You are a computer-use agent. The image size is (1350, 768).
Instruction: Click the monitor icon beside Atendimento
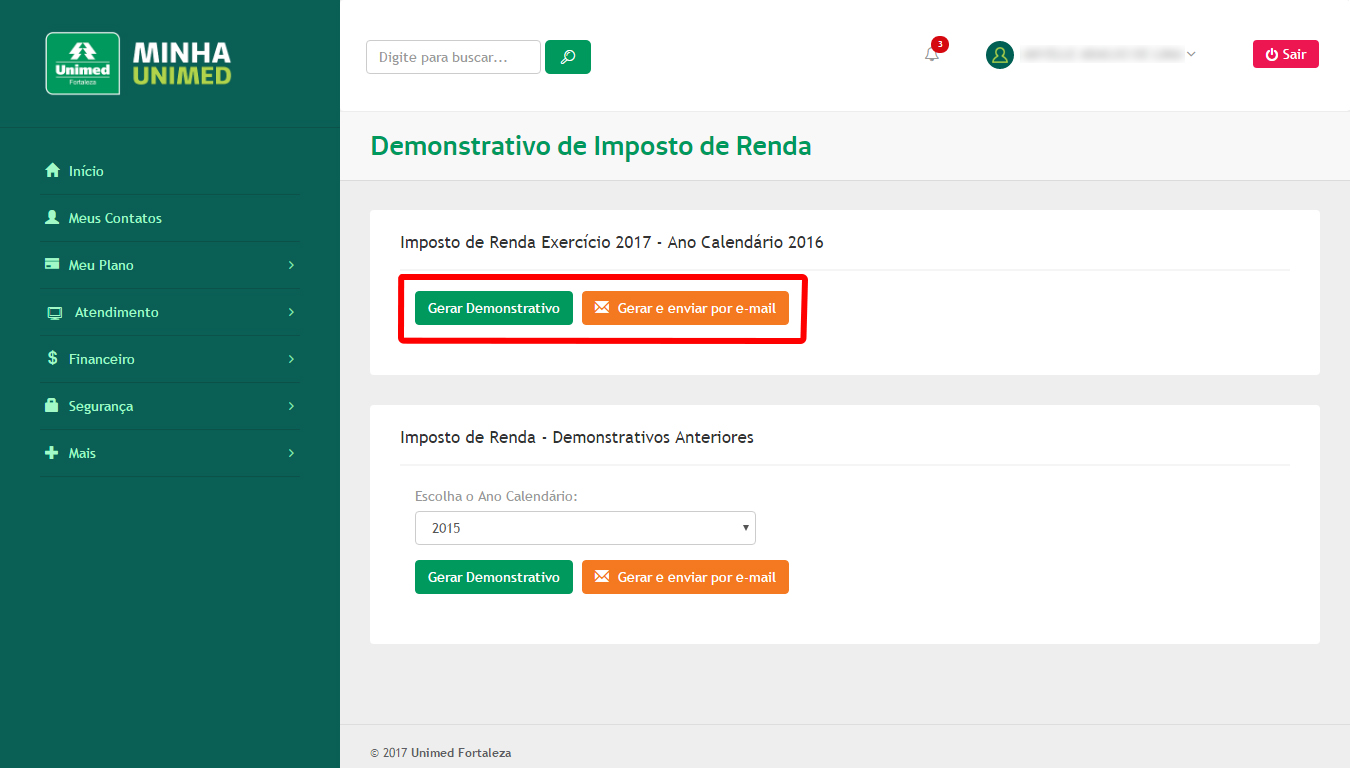coord(55,312)
